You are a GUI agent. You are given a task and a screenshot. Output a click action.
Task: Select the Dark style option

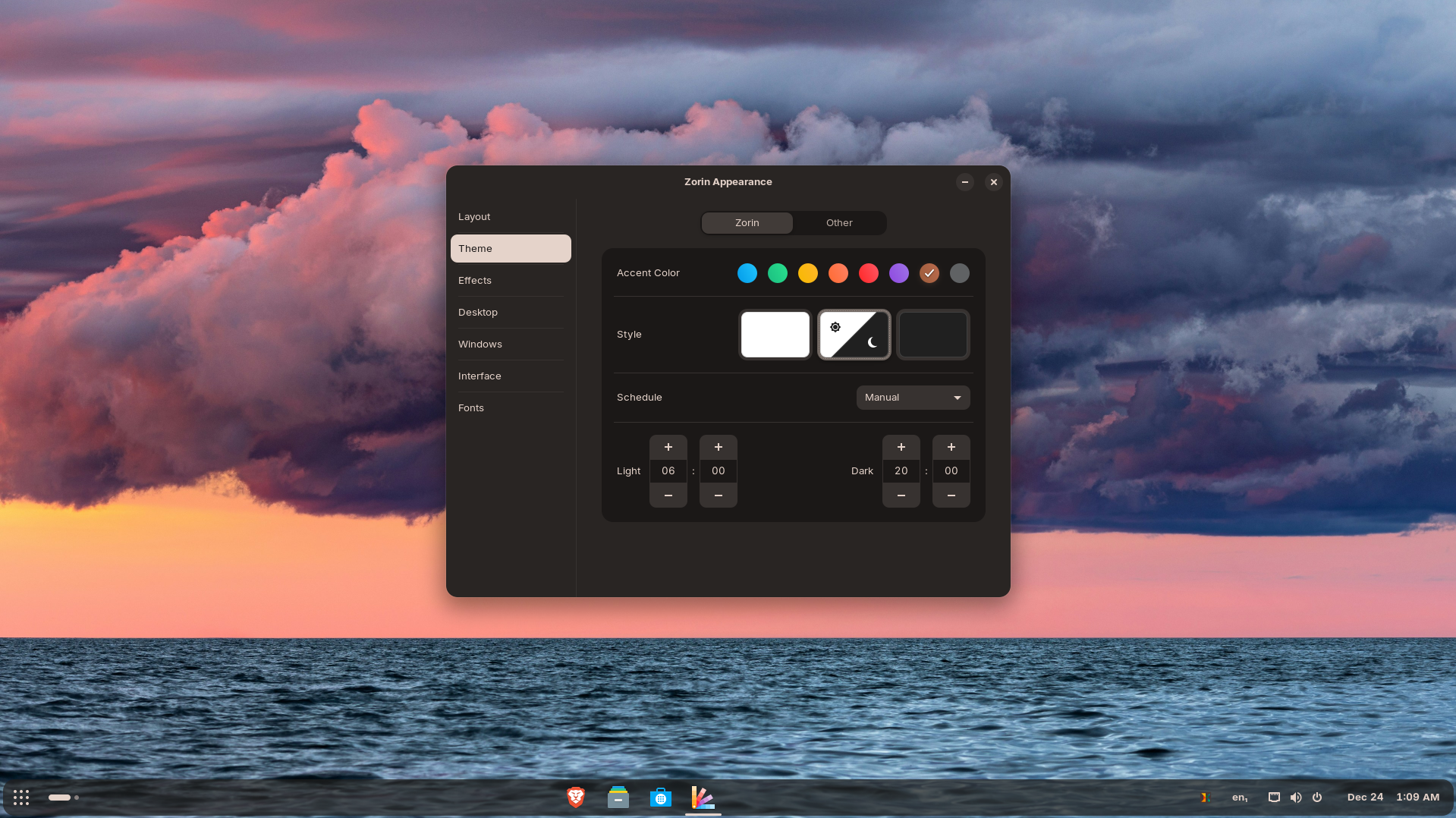click(x=932, y=335)
